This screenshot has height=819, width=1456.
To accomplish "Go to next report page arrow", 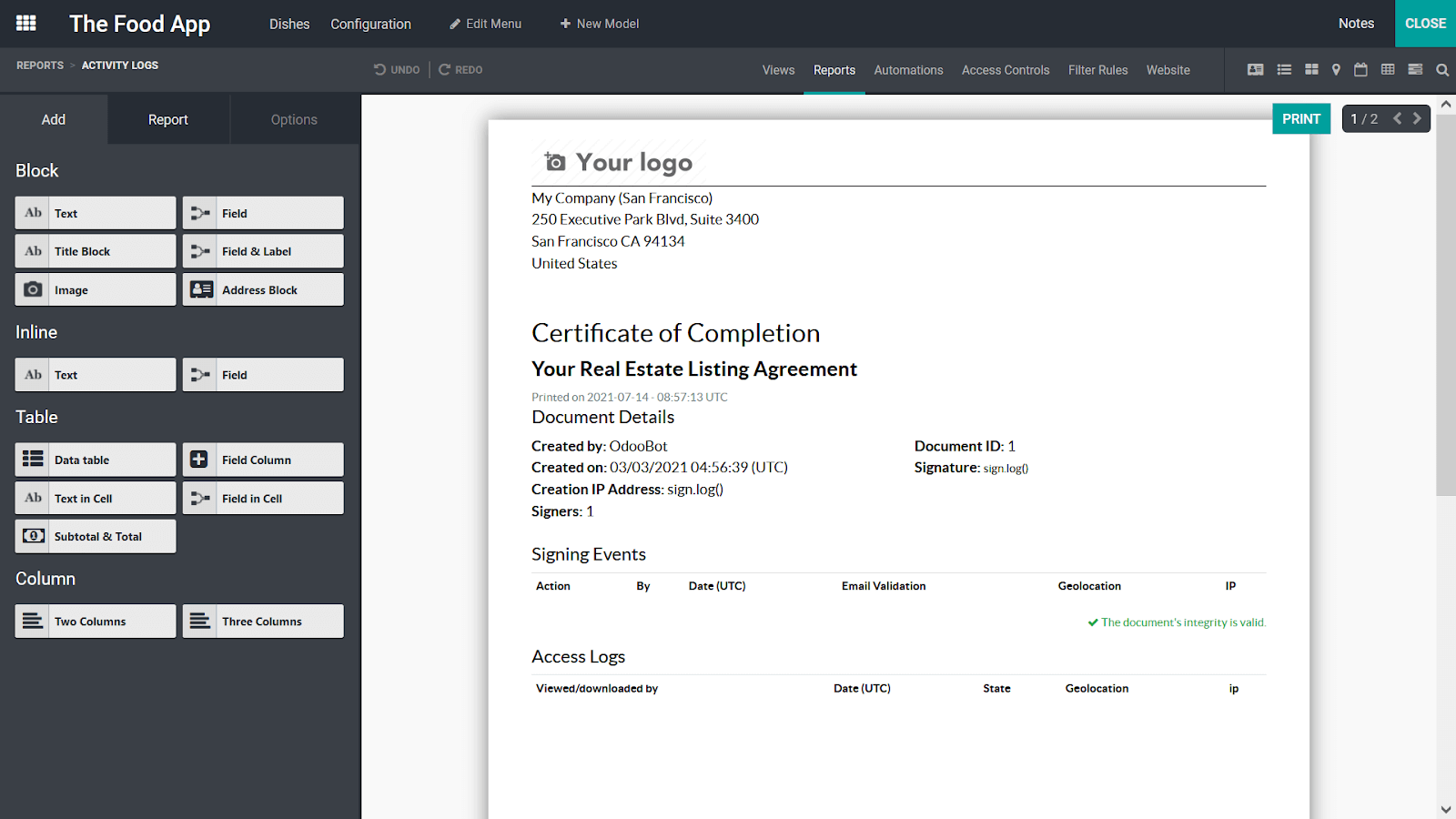I will pos(1417,118).
